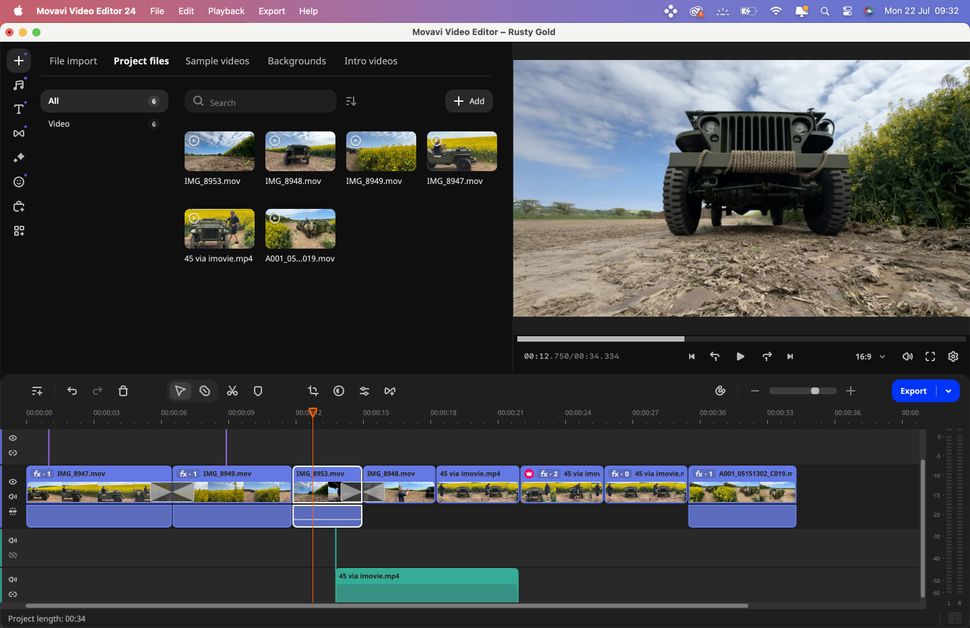Select the IMG_8948.mov thumbnail
This screenshot has width=970, height=628.
tap(299, 150)
